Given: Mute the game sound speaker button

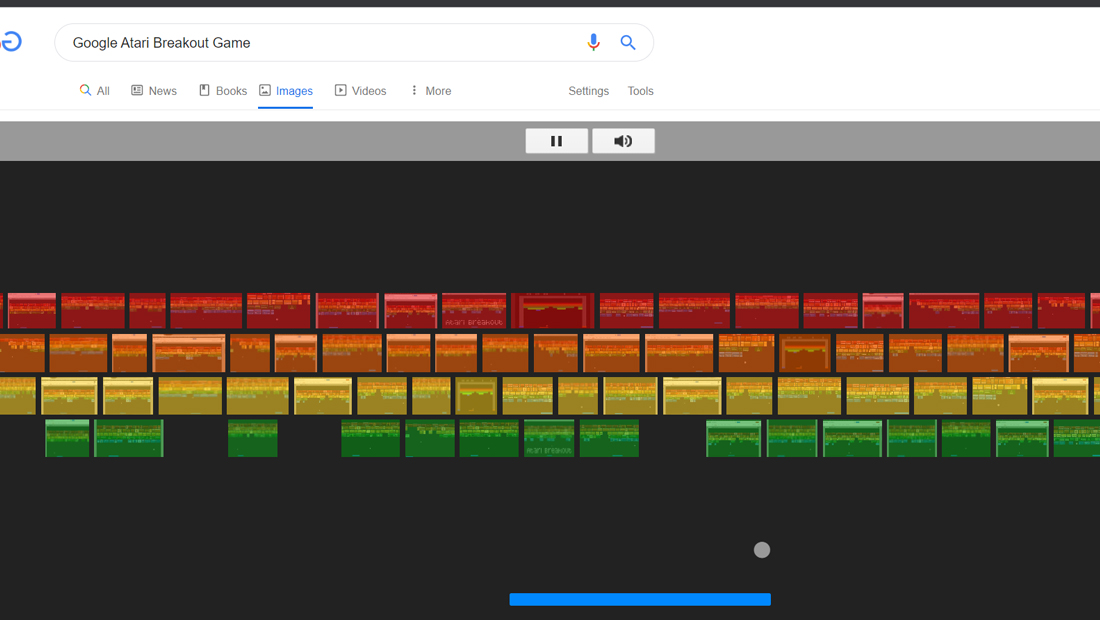Looking at the screenshot, I should tap(623, 141).
